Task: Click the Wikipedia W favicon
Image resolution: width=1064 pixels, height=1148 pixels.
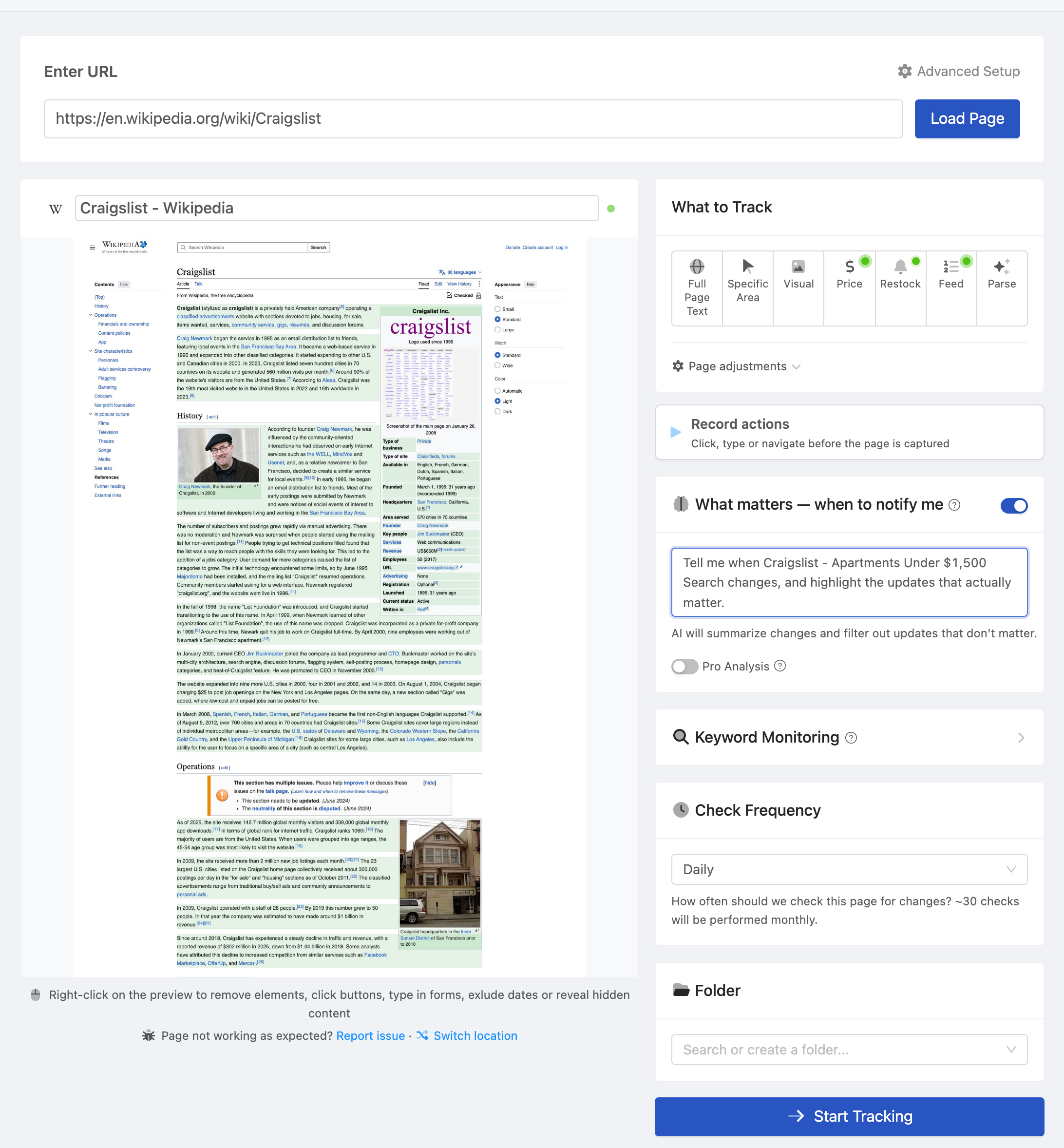Action: point(55,209)
